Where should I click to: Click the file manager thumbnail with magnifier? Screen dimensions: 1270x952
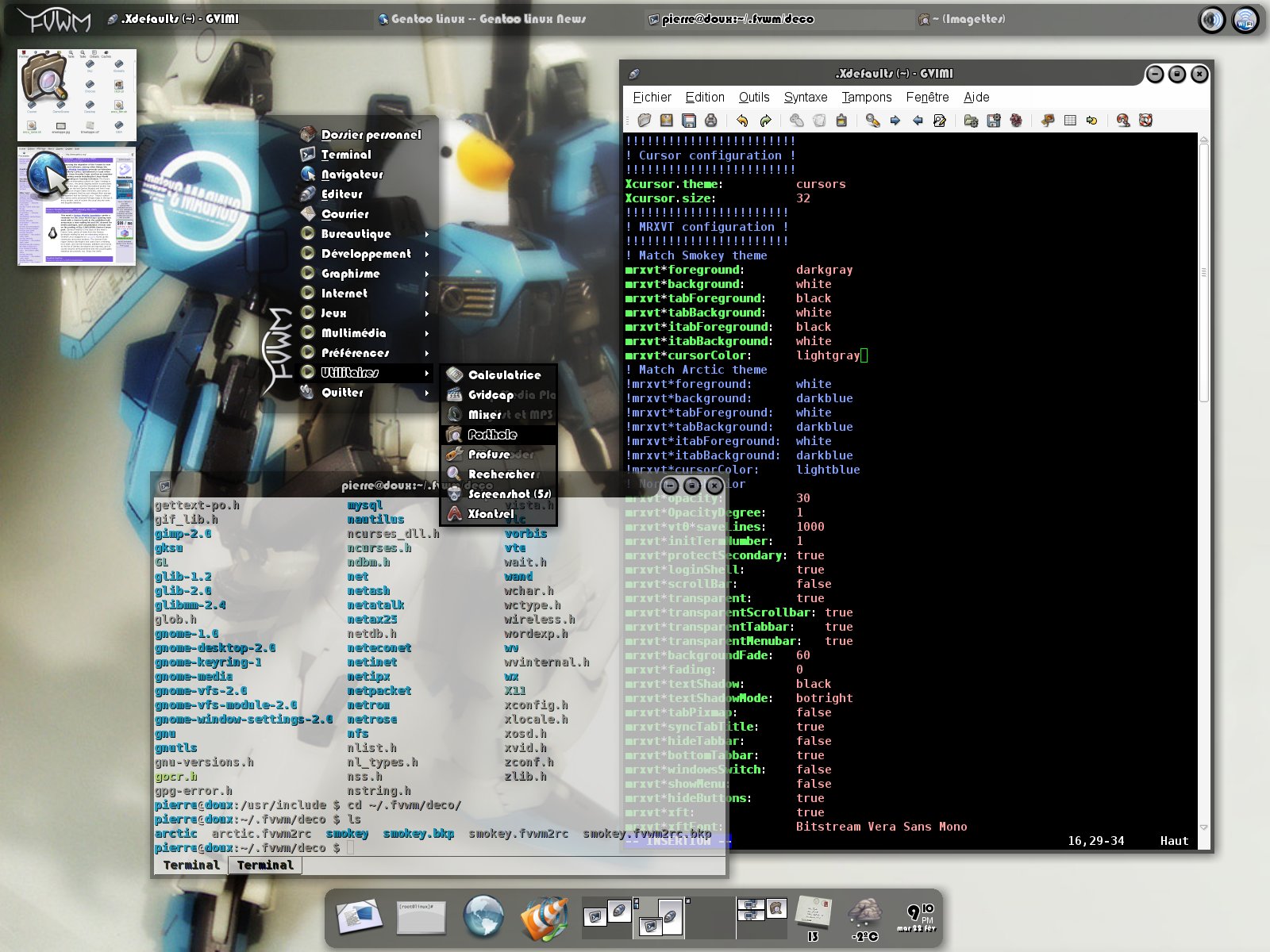tap(77, 95)
